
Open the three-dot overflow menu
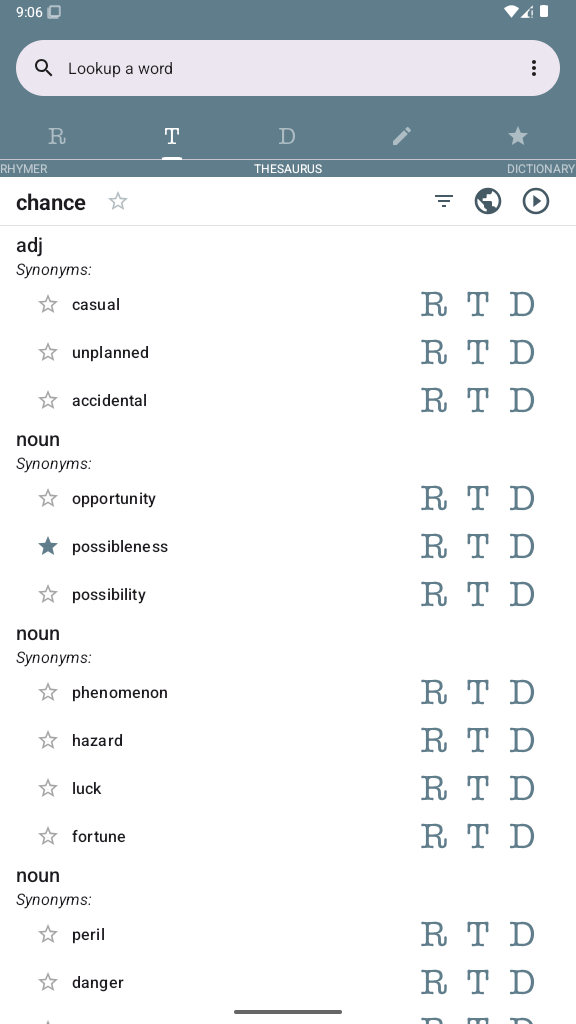click(x=534, y=68)
